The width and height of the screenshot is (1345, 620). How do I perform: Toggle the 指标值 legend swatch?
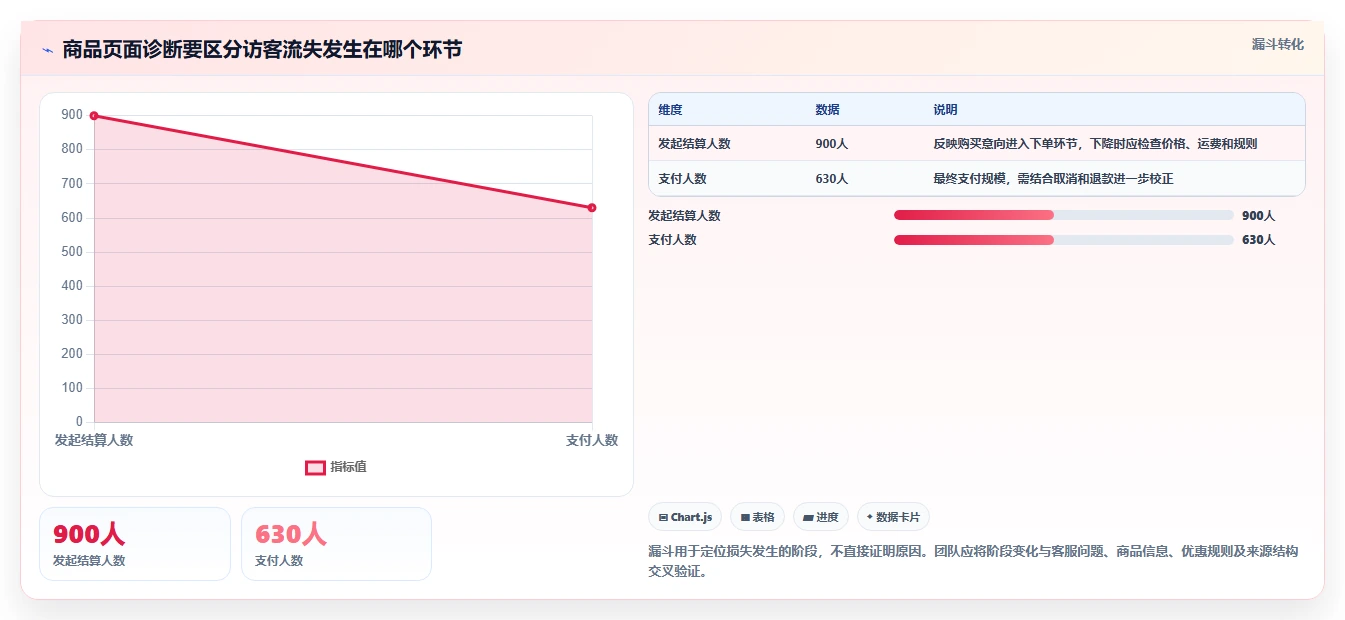(x=315, y=467)
